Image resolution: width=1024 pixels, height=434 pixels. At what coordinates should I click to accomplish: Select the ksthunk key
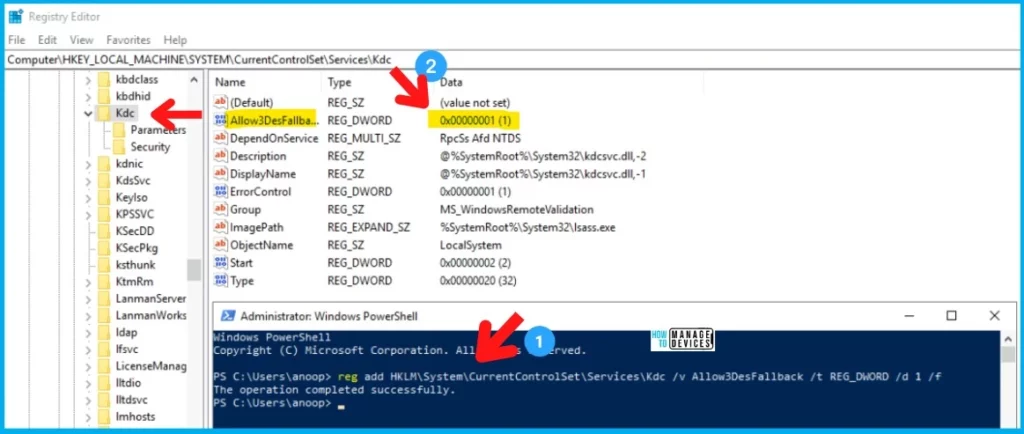tap(135, 265)
